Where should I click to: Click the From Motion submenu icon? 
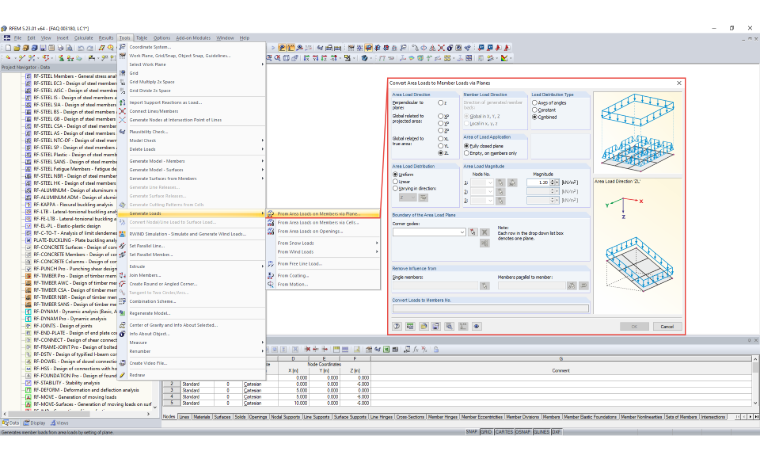coord(271,284)
